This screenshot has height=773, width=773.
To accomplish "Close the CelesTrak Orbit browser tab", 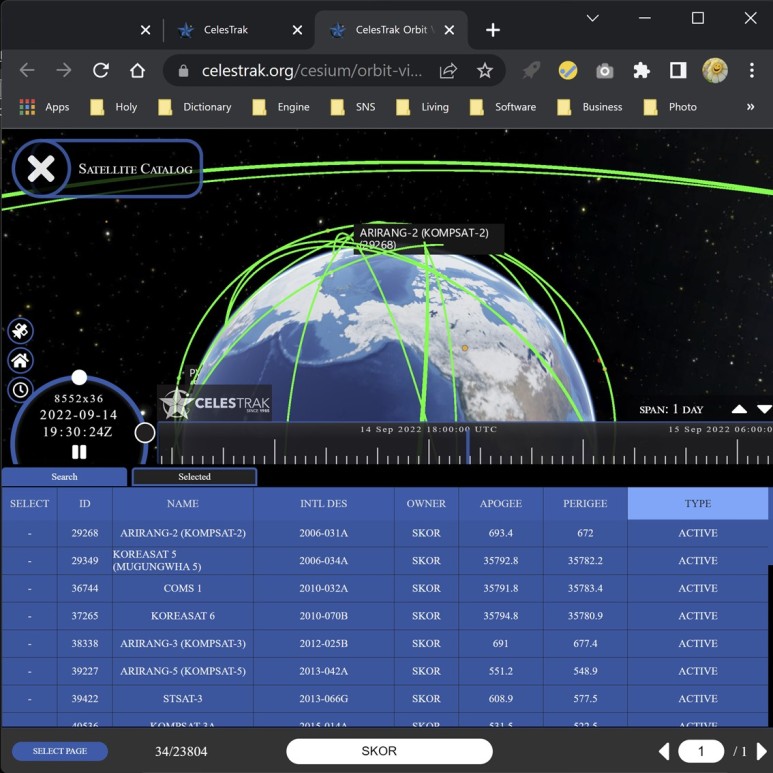I will pyautogui.click(x=449, y=30).
